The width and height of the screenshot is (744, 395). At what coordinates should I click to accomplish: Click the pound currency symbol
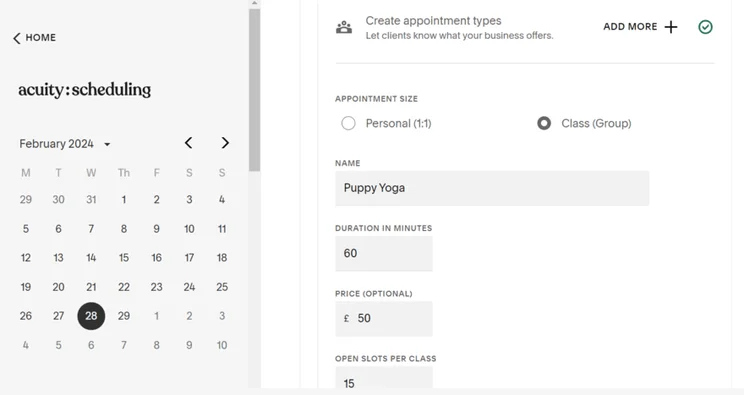pos(346,319)
